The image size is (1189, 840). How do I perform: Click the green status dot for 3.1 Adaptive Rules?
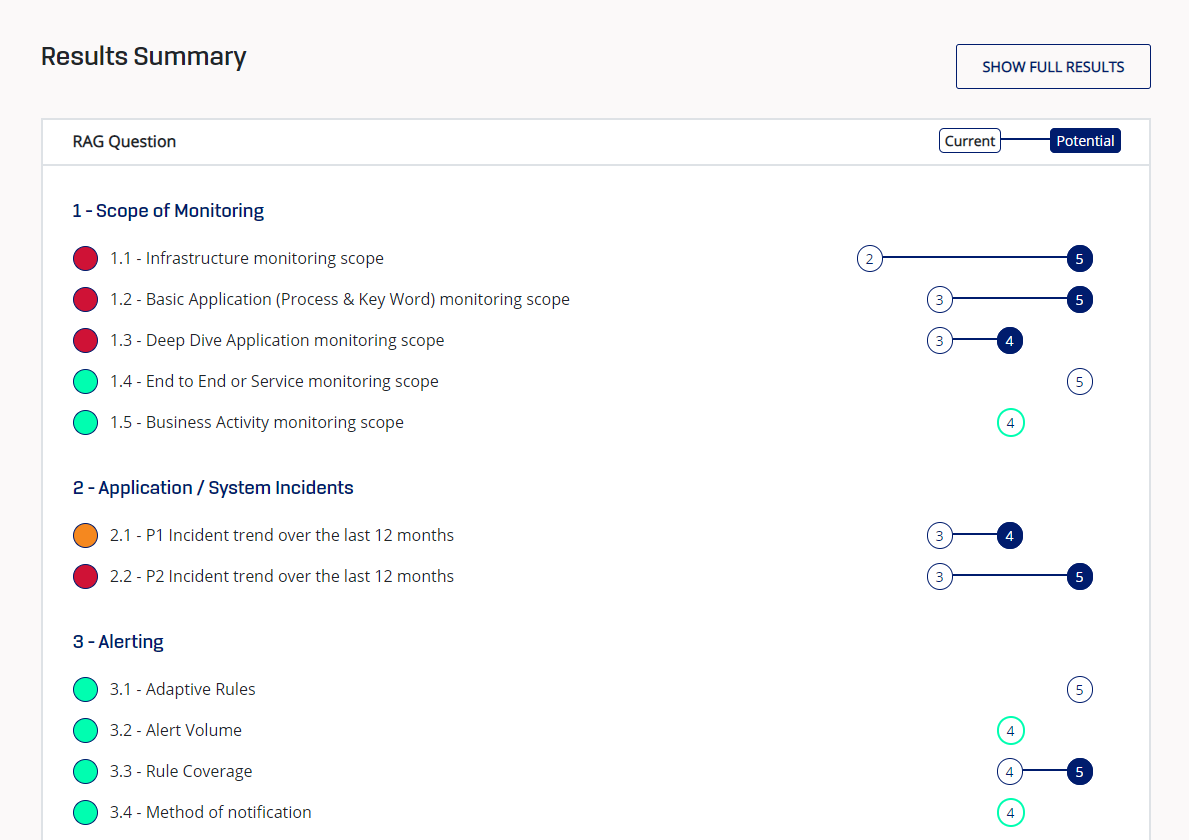(86, 689)
